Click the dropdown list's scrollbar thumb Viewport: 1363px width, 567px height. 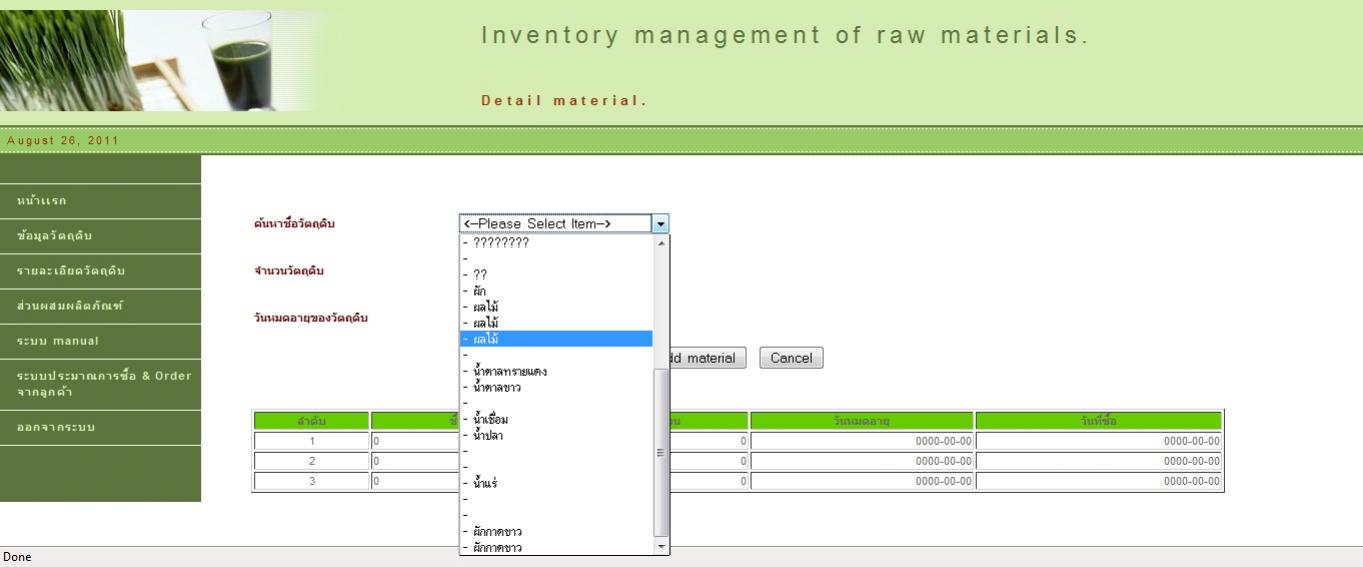[660, 453]
